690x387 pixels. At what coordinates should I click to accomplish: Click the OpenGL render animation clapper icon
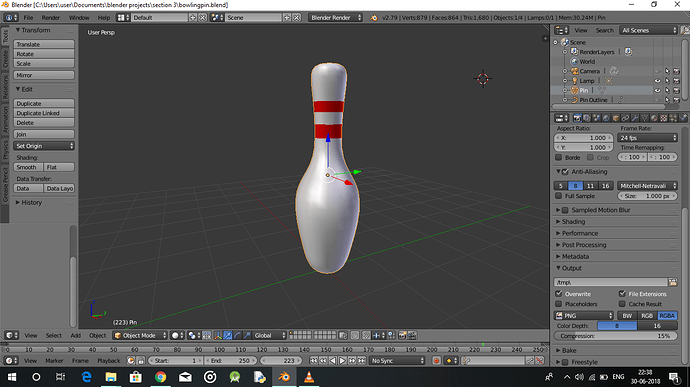coord(412,335)
